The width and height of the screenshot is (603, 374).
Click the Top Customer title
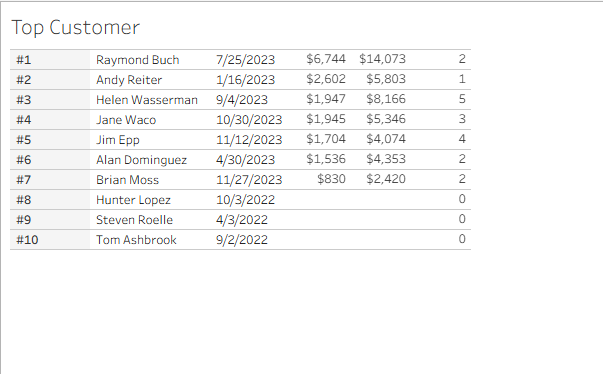coord(75,28)
